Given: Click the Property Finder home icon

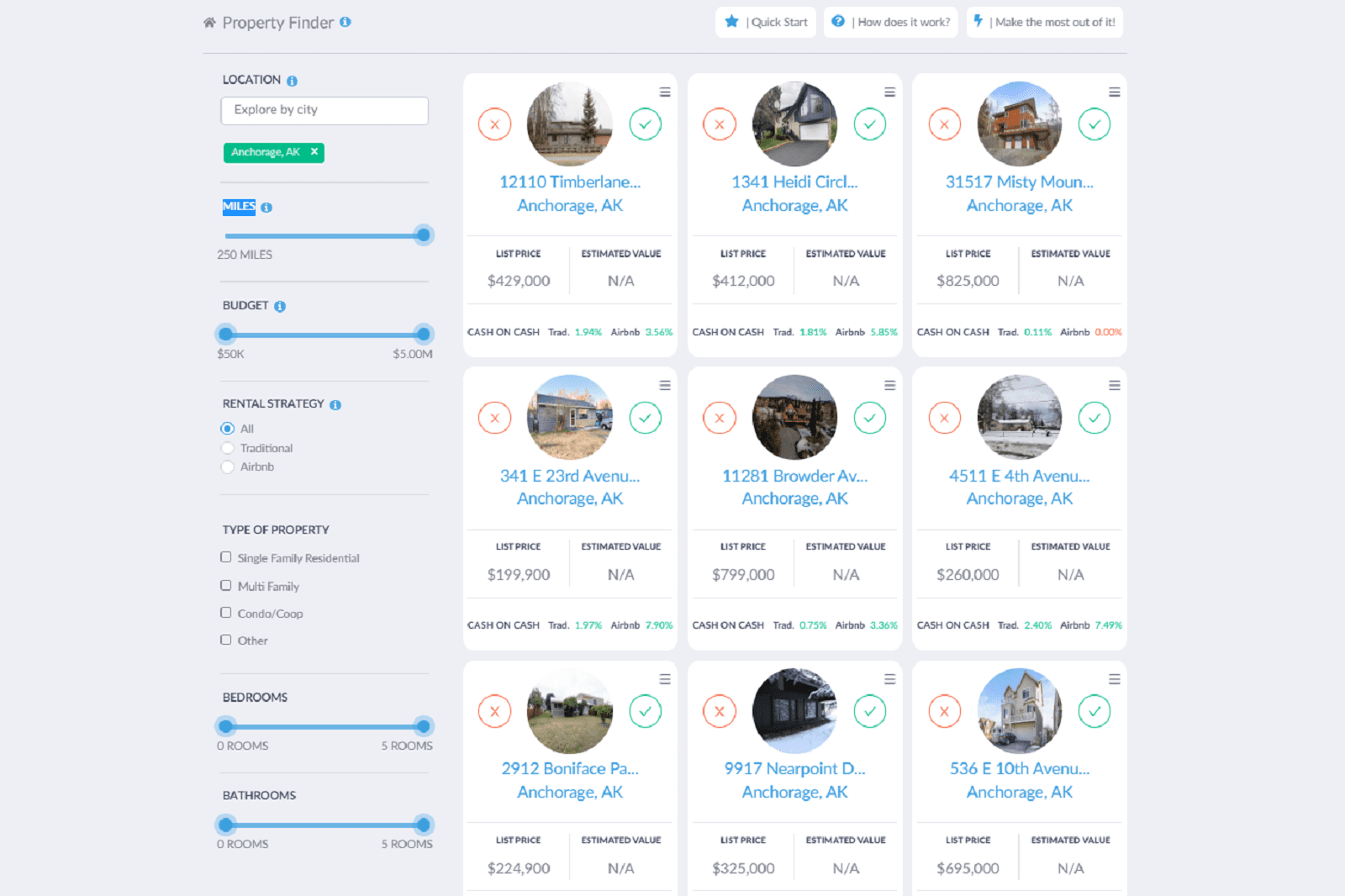Looking at the screenshot, I should coord(208,22).
